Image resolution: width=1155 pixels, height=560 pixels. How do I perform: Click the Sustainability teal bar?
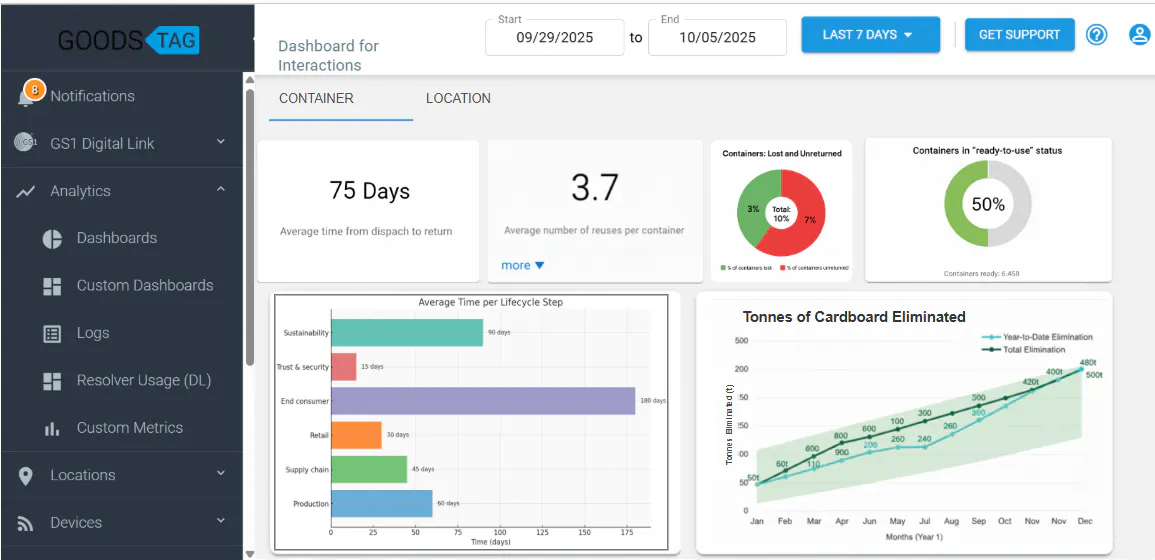tap(407, 332)
